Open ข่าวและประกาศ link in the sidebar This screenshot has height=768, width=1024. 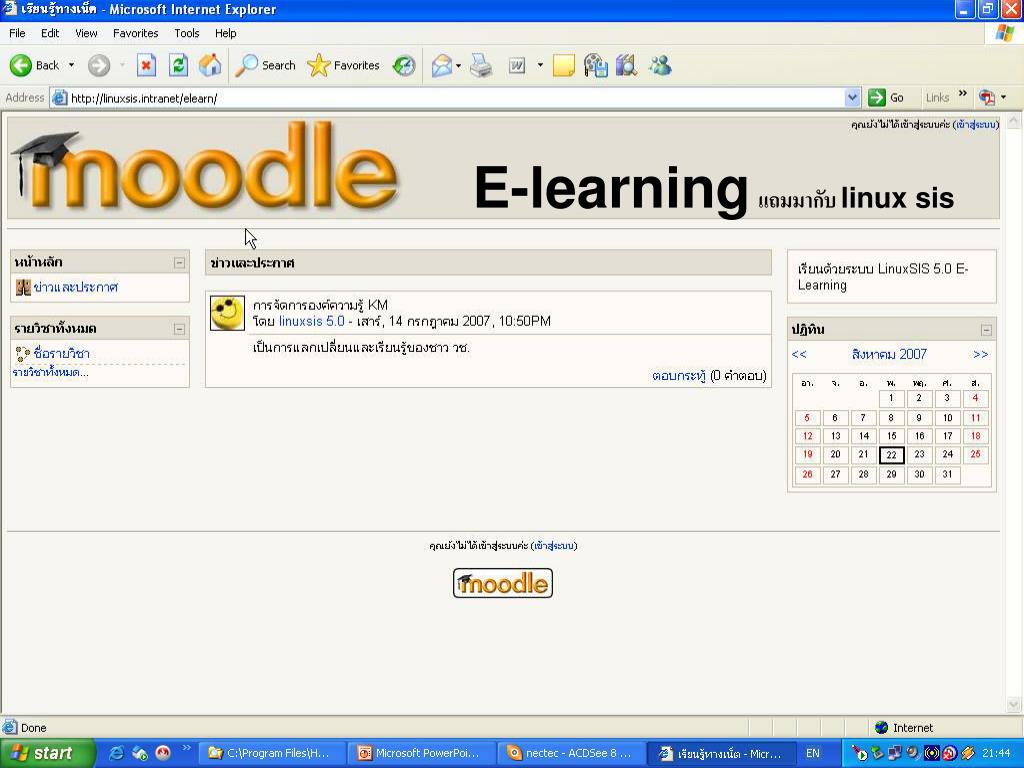pos(76,287)
